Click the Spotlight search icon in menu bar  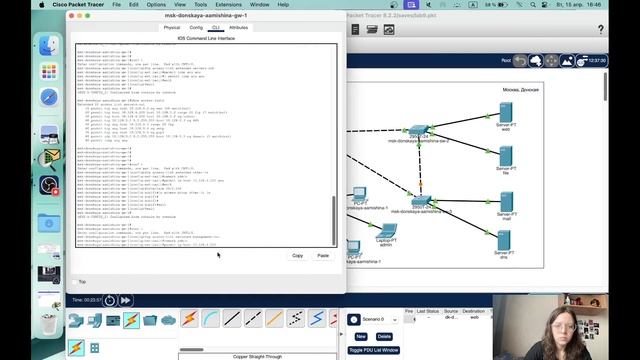(533, 4)
